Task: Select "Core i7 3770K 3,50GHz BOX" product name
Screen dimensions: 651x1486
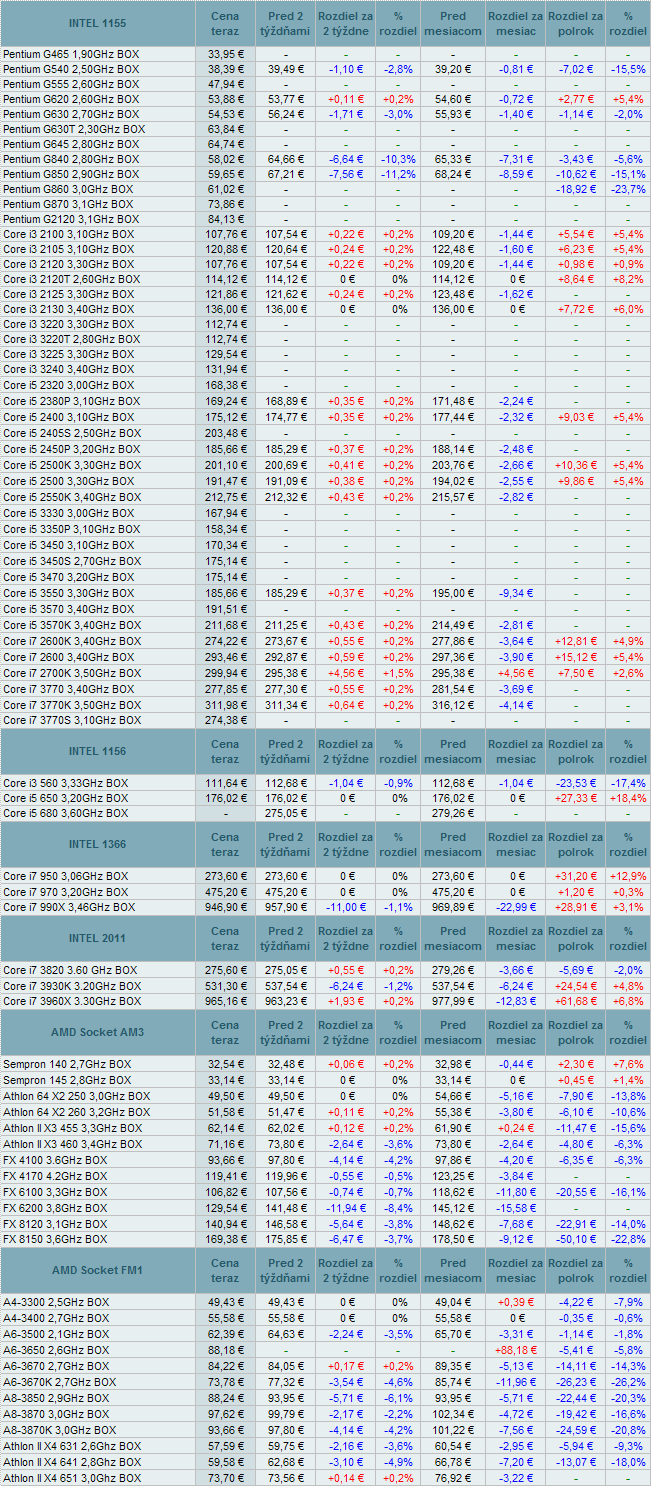Action: (71, 705)
